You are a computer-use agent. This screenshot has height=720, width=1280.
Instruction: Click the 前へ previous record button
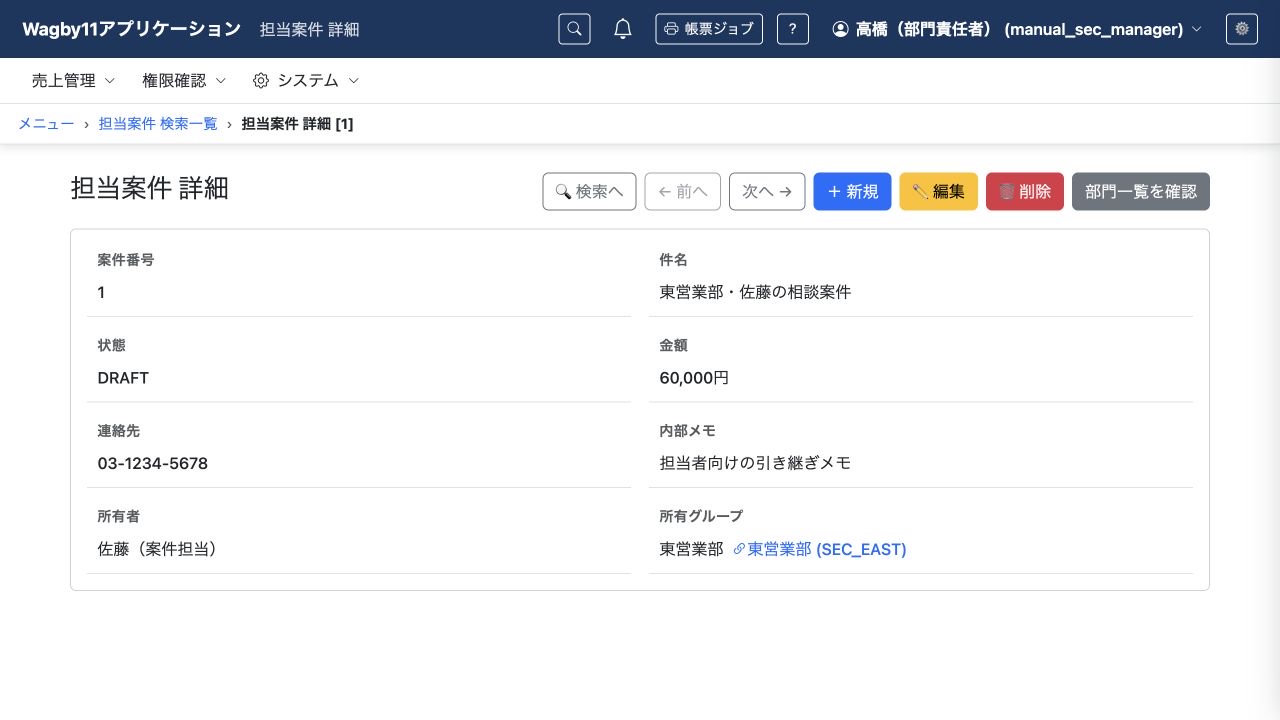(x=683, y=191)
